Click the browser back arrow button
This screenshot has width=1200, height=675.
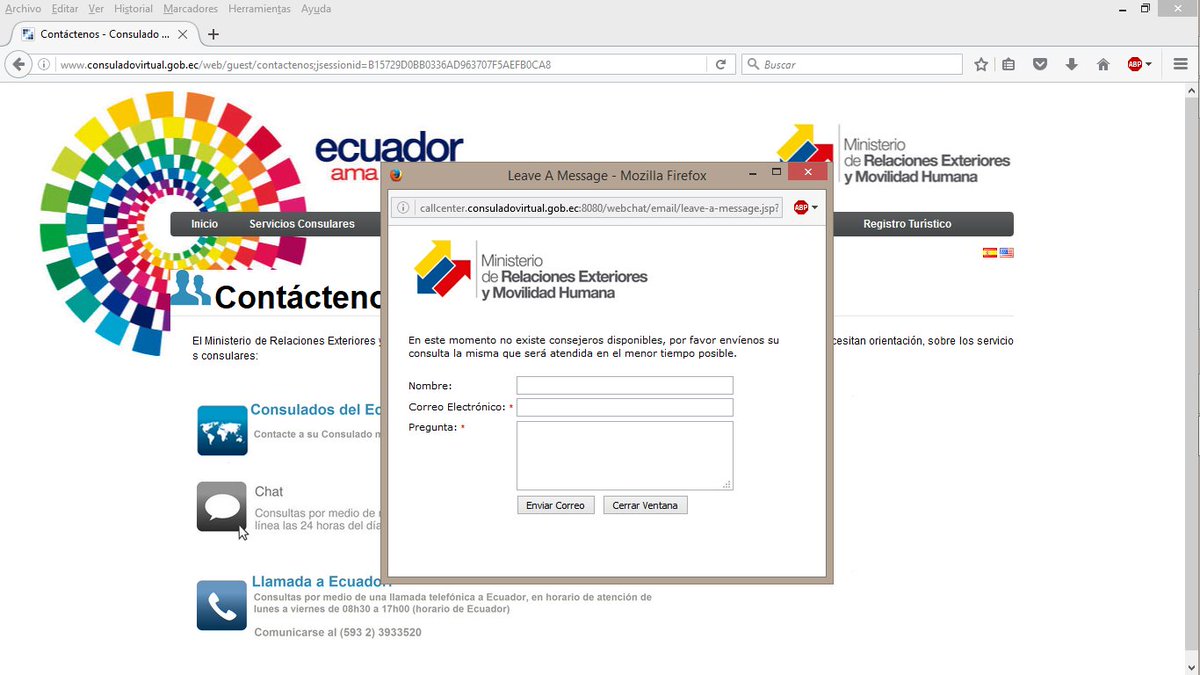[17, 64]
